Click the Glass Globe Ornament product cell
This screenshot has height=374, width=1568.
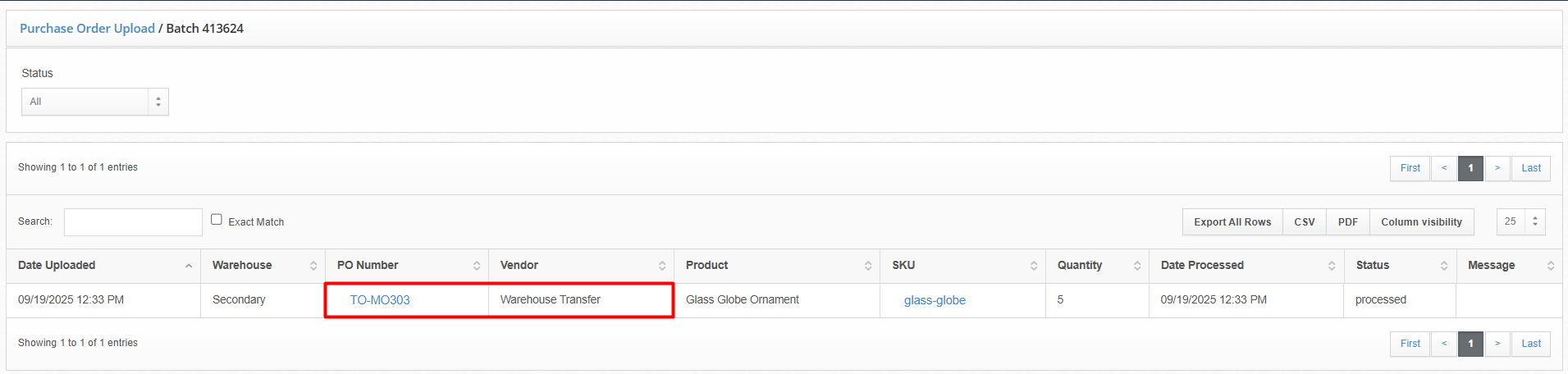pyautogui.click(x=777, y=300)
